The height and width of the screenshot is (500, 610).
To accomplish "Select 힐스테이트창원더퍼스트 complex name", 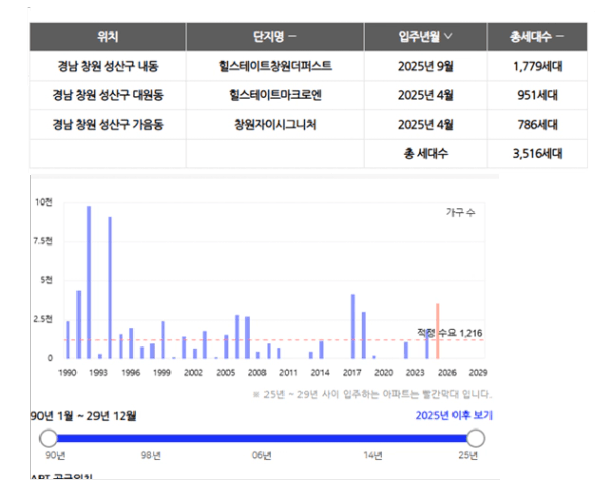I will pos(275,66).
